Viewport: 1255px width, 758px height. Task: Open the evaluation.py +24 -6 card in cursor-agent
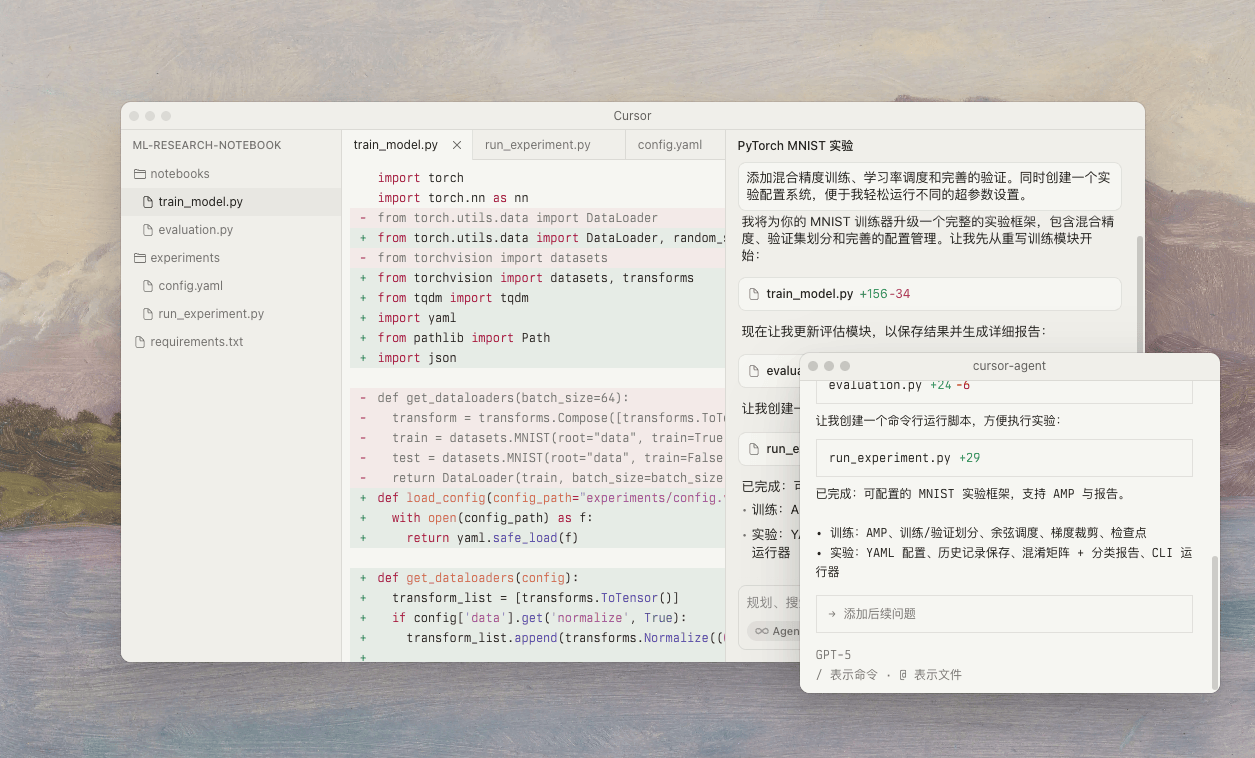pyautogui.click(x=1004, y=390)
